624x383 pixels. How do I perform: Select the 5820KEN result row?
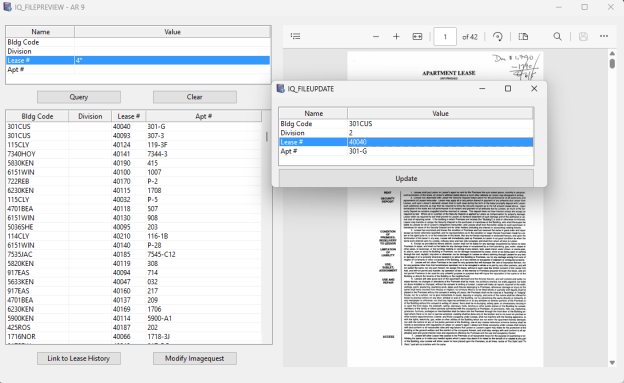point(134,264)
